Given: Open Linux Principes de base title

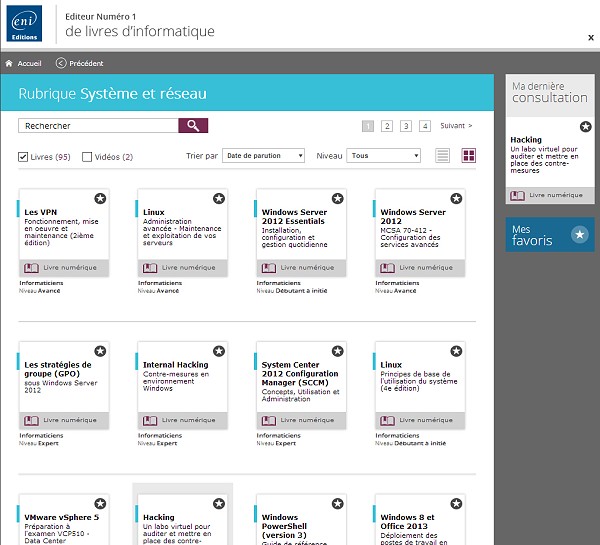Looking at the screenshot, I should pyautogui.click(x=391, y=365).
